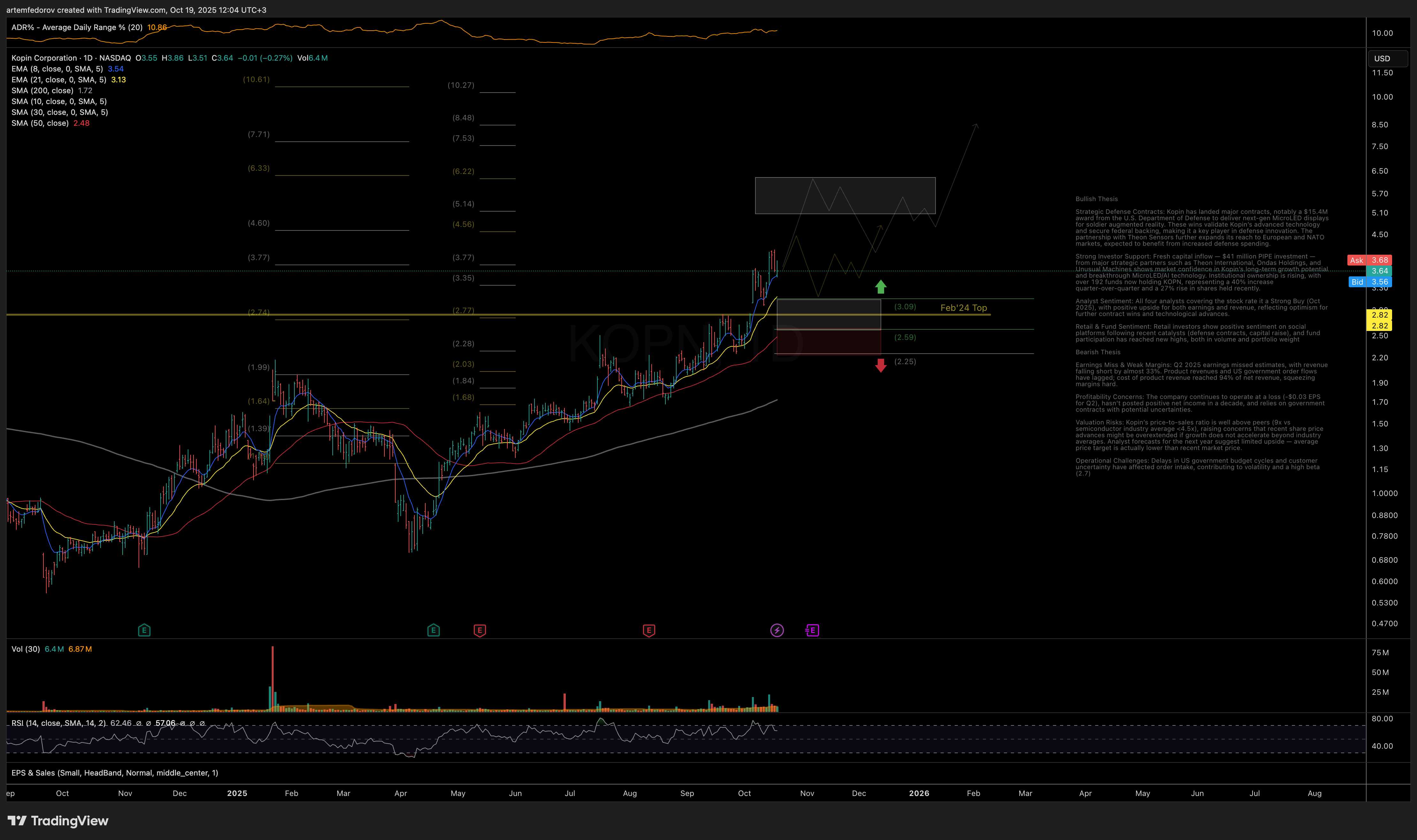Open the red earnings marker in mid-May
This screenshot has width=1417, height=840.
[480, 630]
